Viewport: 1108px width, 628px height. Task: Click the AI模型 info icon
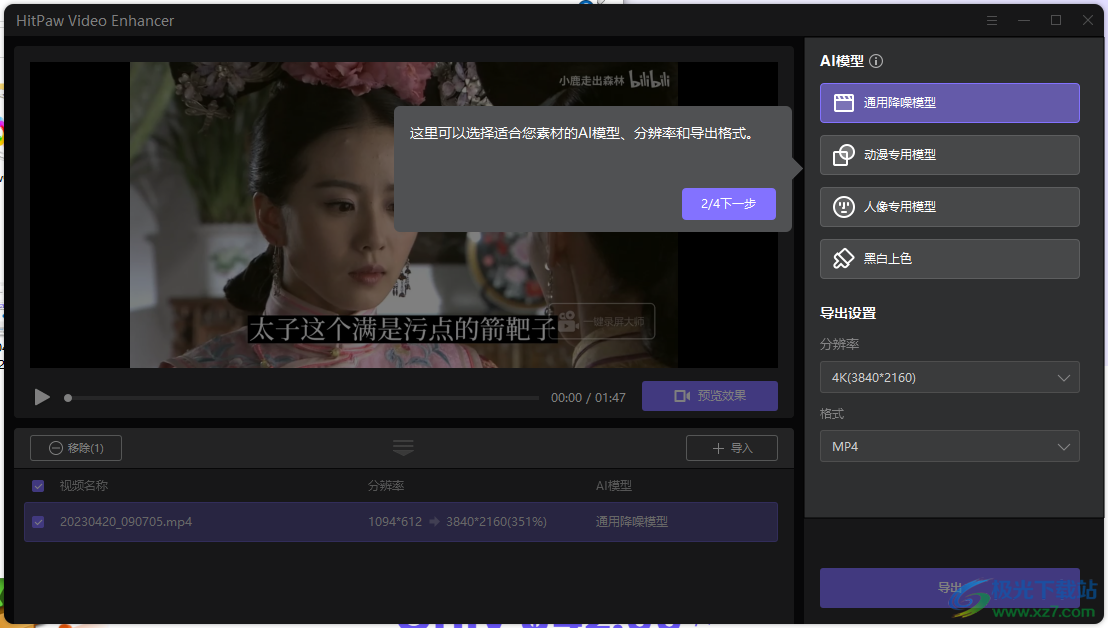[876, 61]
